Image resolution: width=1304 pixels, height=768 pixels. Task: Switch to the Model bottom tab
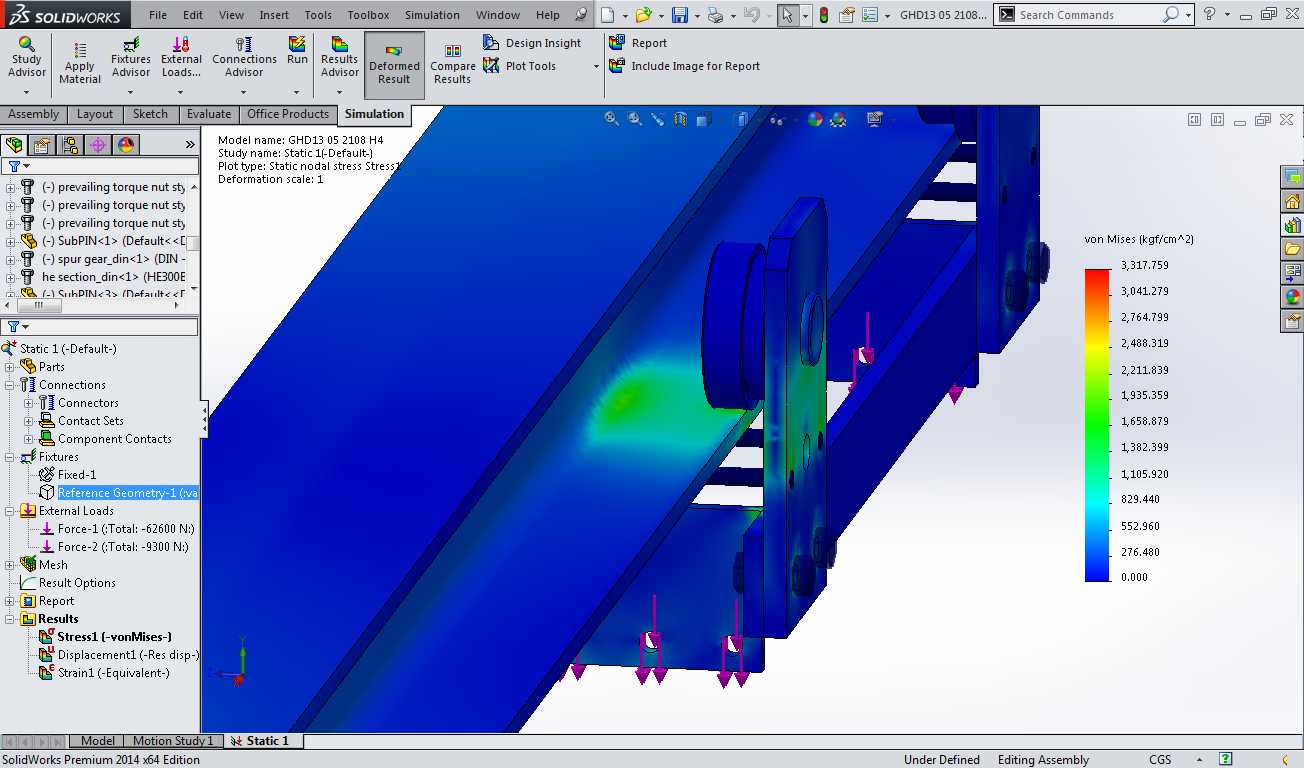click(97, 741)
